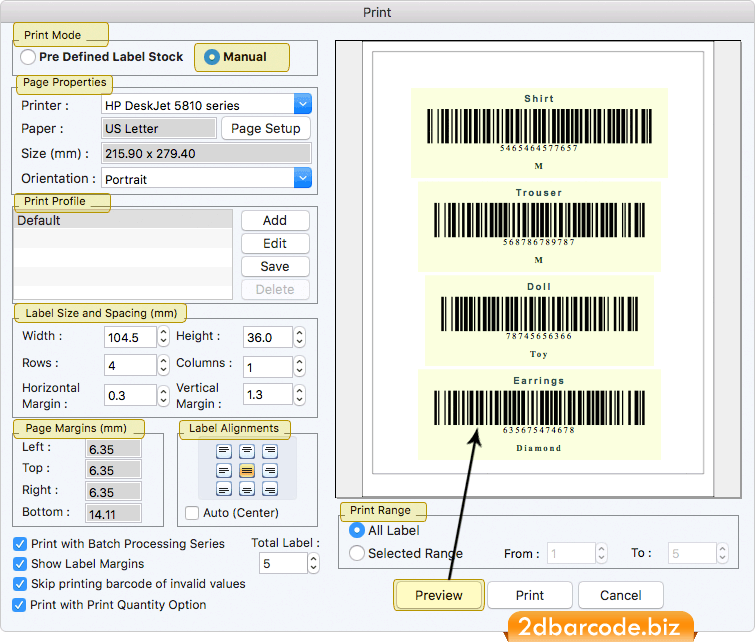Select top-left label alignment icon

tap(223, 451)
